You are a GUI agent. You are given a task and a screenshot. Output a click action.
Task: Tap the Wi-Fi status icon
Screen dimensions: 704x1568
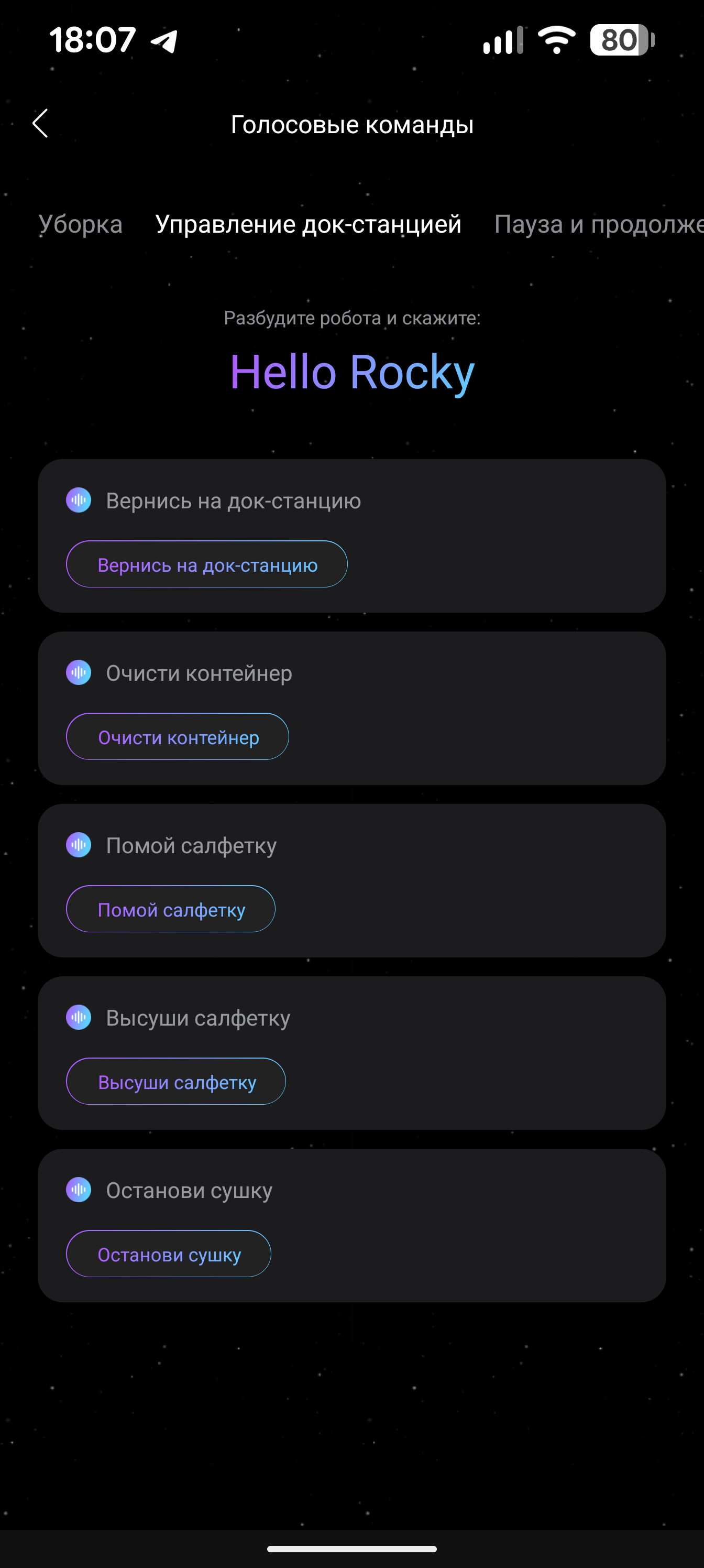(556, 40)
